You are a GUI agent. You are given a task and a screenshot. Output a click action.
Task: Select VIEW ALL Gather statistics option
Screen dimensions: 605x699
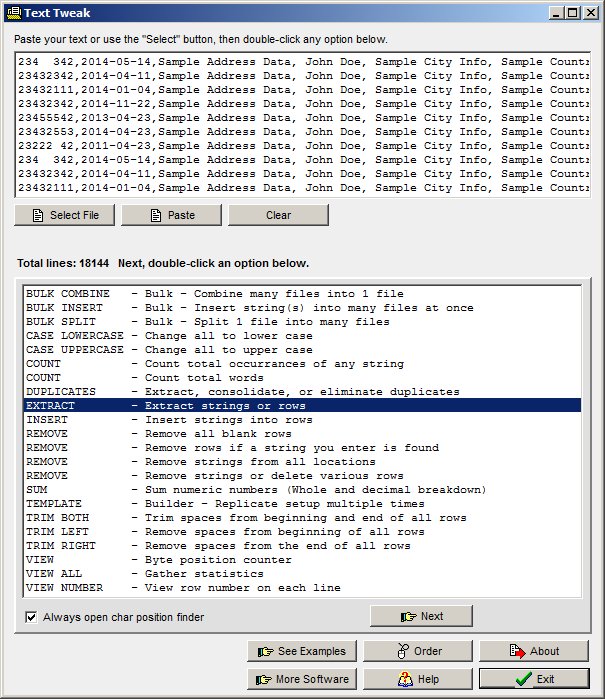[302, 574]
